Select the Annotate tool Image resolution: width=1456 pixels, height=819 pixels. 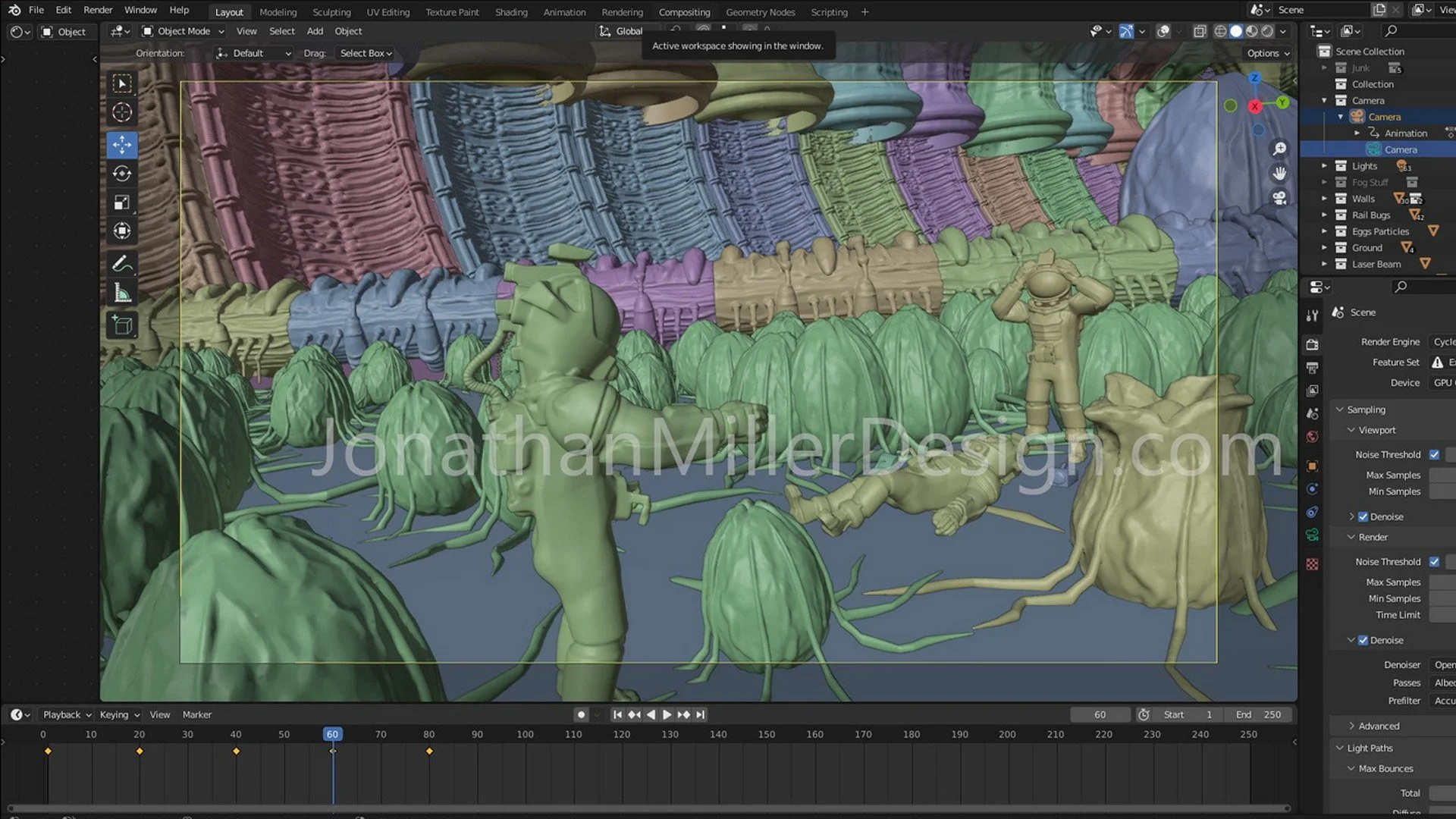click(x=122, y=264)
